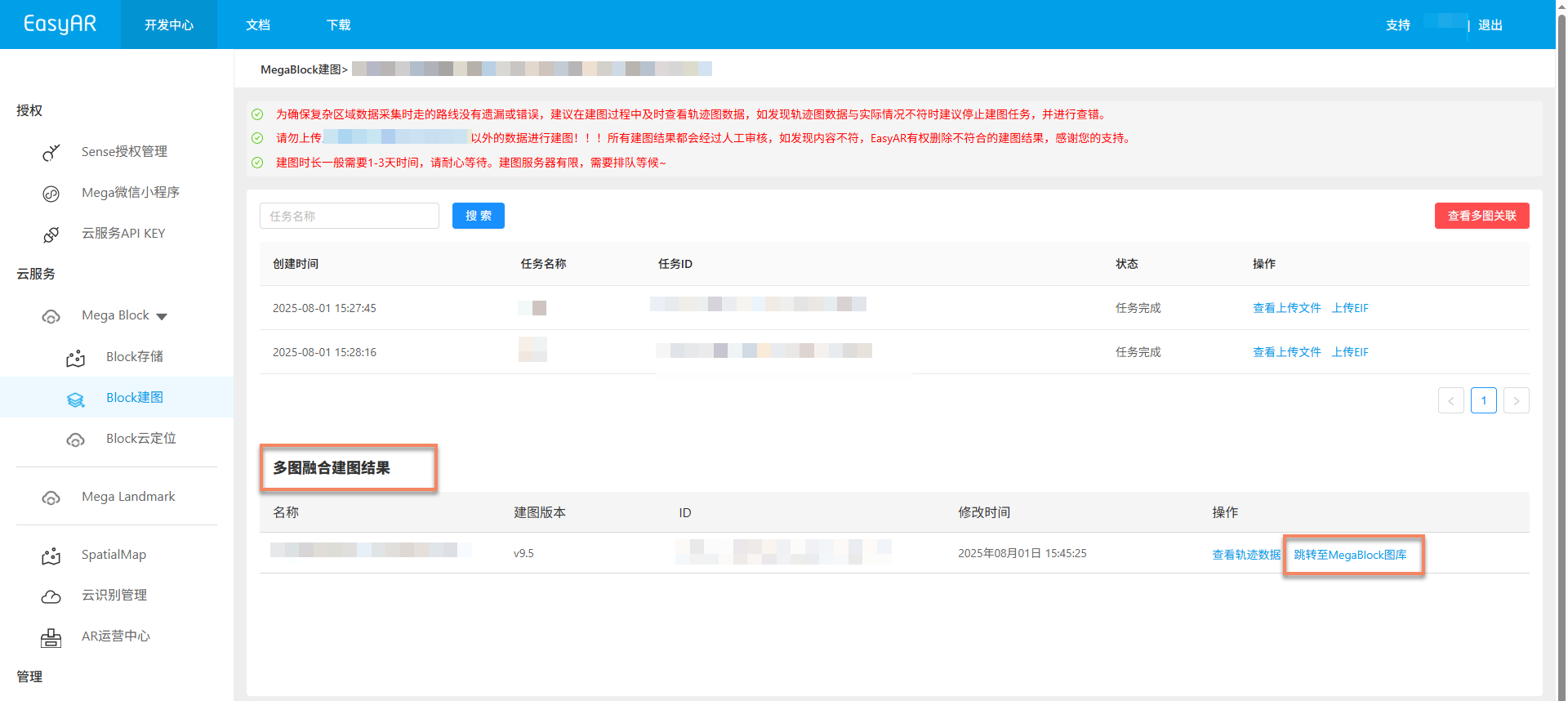Click 任务完成 status in 15:28:16 row
1568x701 pixels.
(1138, 352)
